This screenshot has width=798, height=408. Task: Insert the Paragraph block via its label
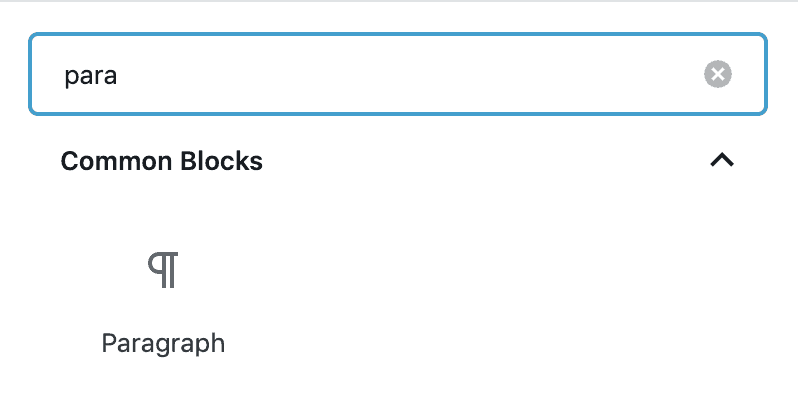(163, 343)
